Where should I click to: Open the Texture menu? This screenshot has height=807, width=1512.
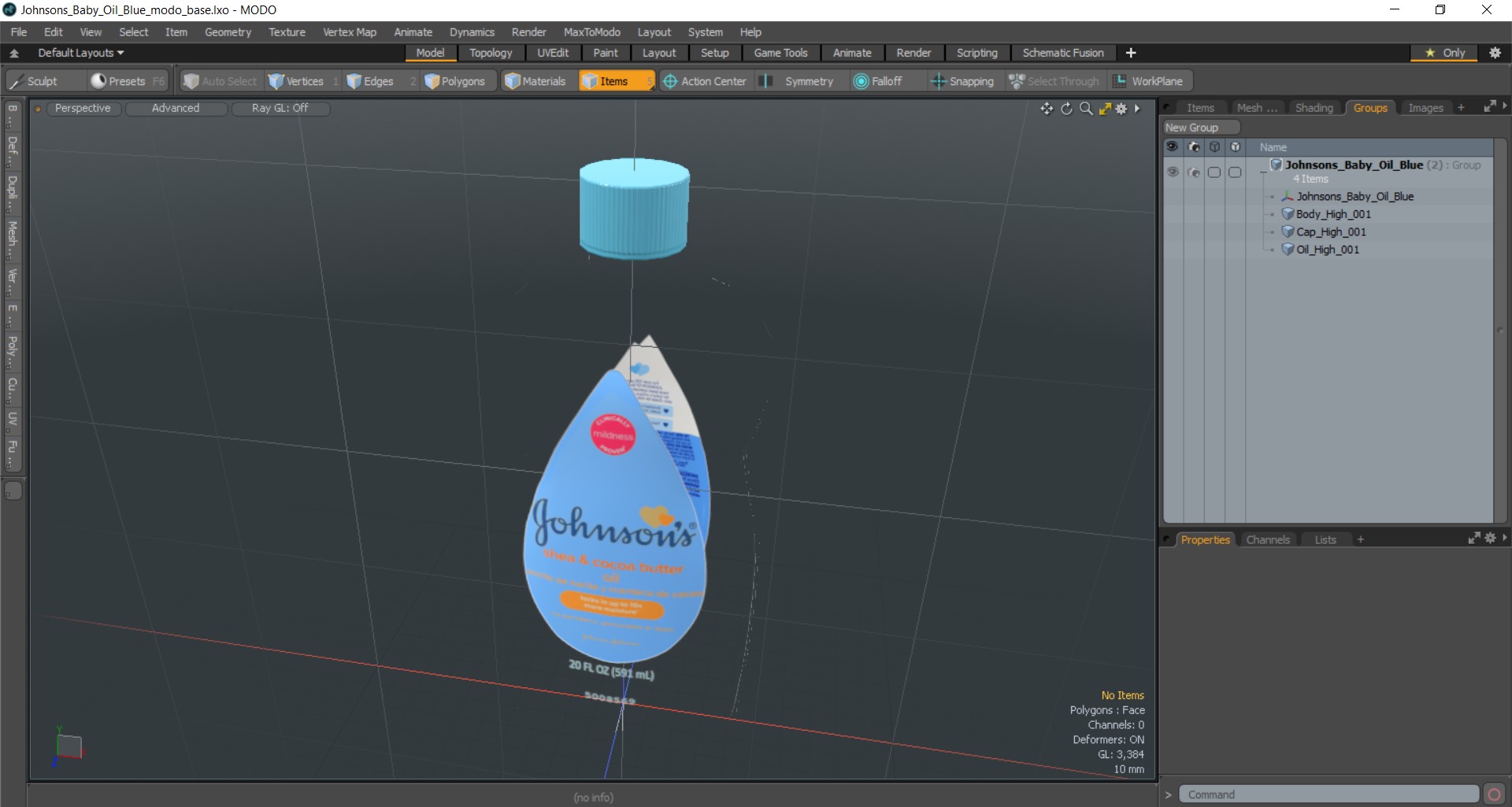[x=287, y=32]
